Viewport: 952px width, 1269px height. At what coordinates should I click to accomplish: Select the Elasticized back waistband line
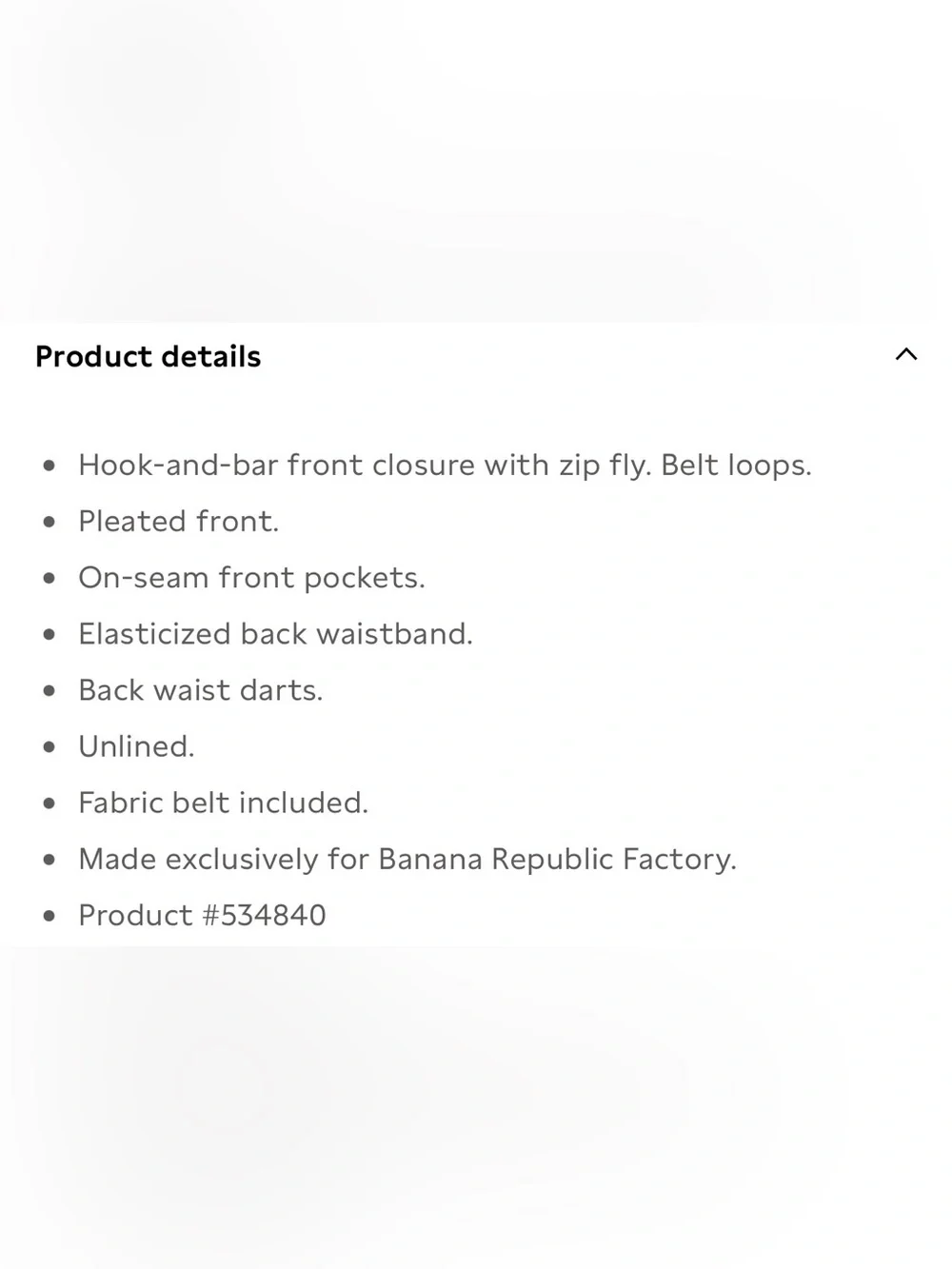coord(275,634)
